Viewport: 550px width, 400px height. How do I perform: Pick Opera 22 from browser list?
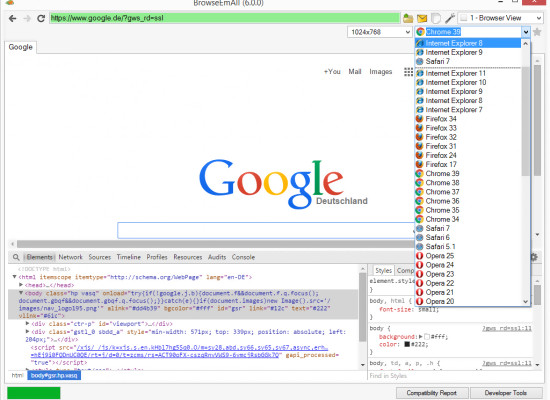(468, 283)
